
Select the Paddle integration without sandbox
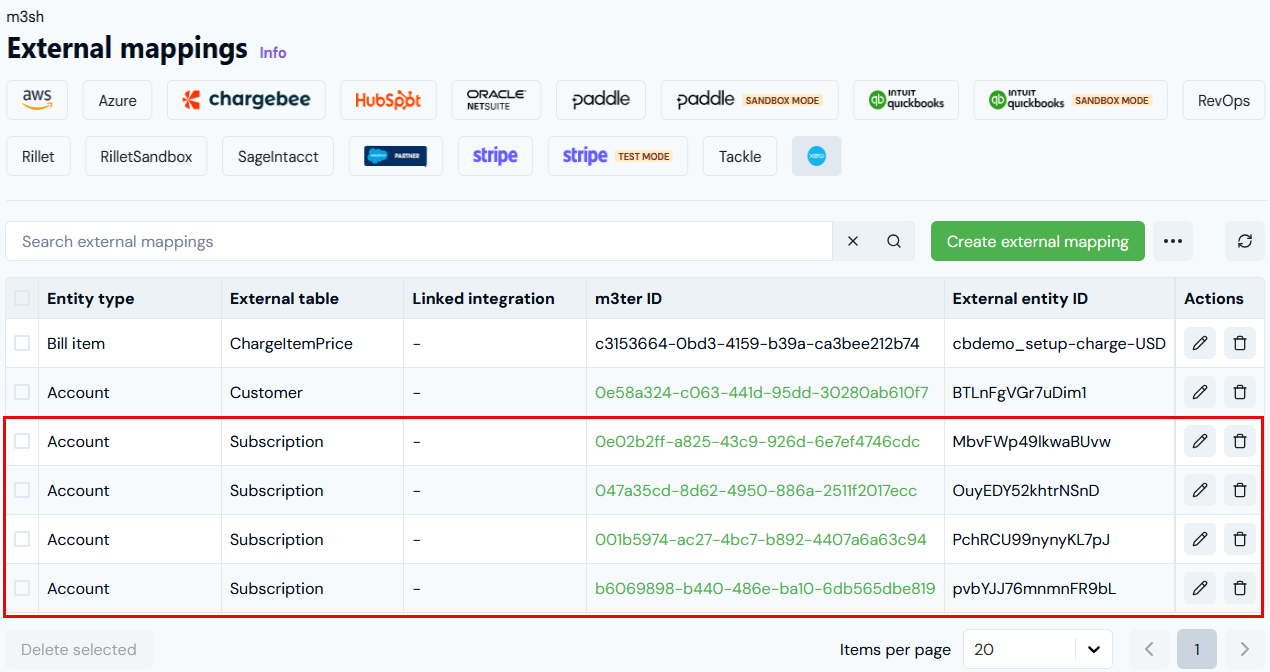pyautogui.click(x=601, y=100)
